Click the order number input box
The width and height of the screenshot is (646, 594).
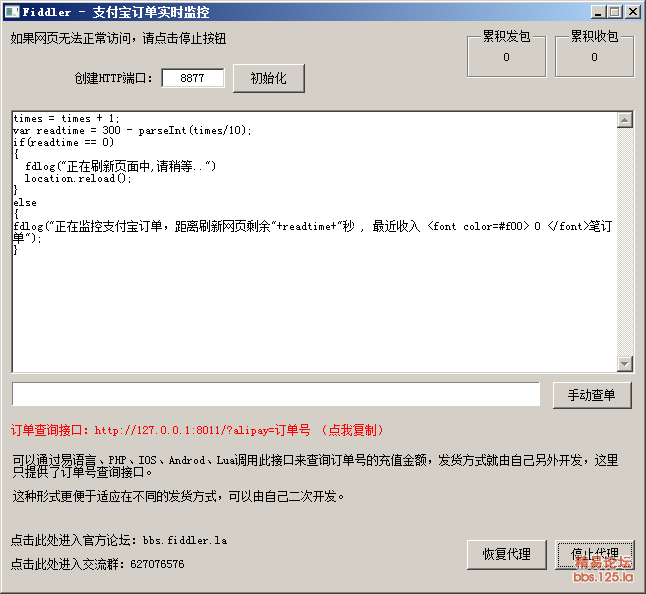coord(276,394)
